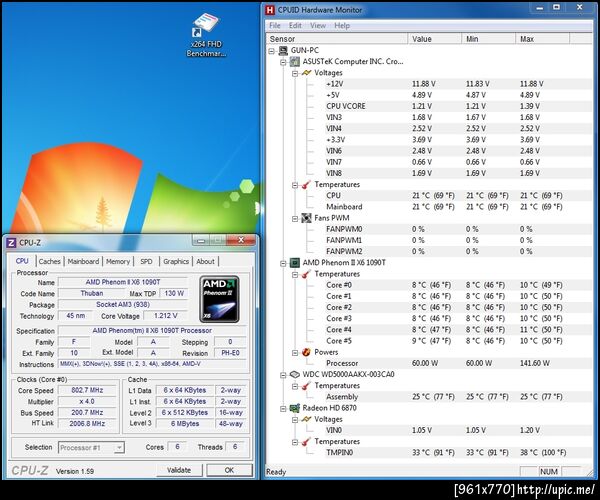Switch to the SPD tab in CPU-Z

146,262
